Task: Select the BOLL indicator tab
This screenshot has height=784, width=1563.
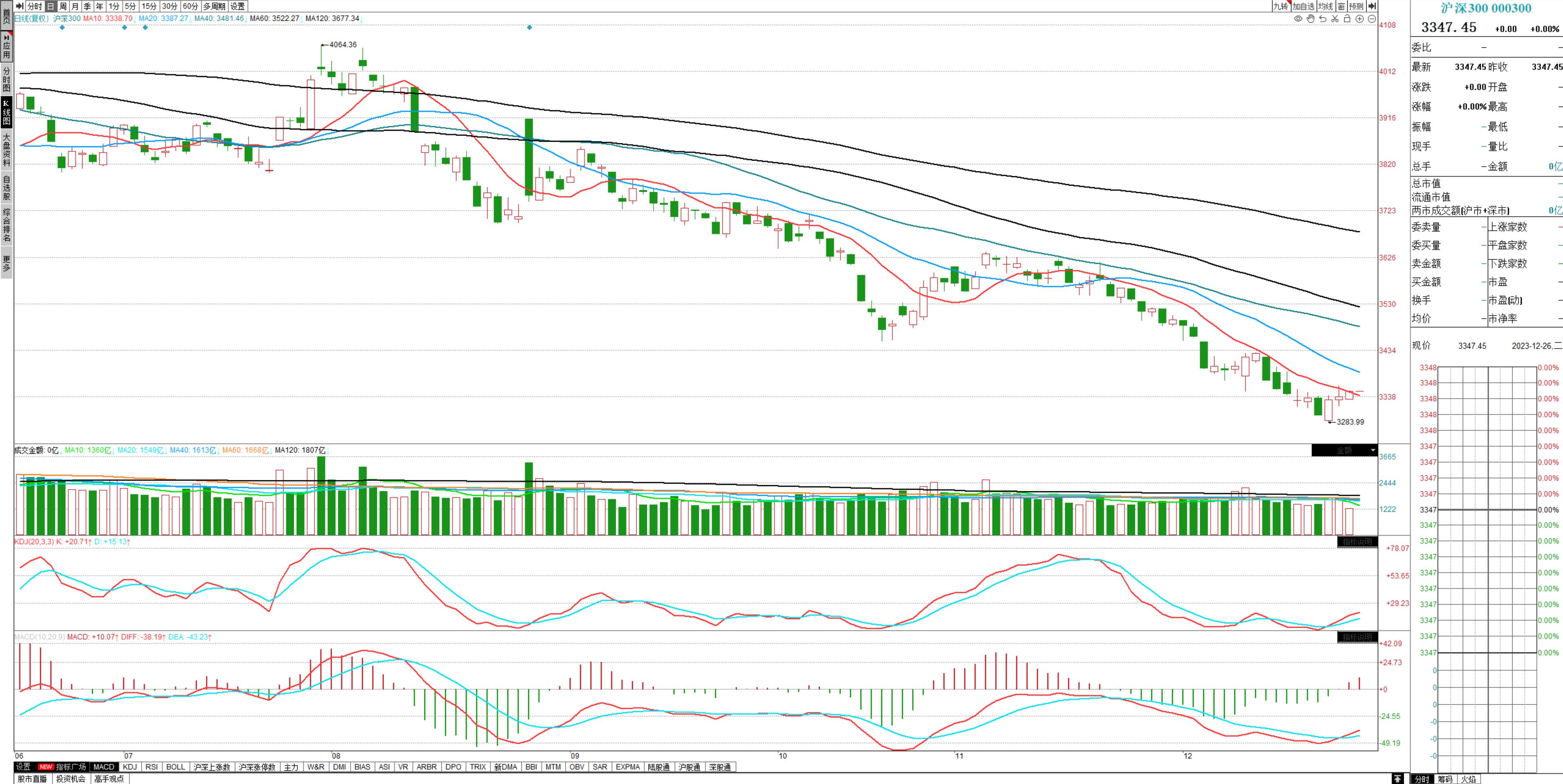Action: [x=176, y=767]
